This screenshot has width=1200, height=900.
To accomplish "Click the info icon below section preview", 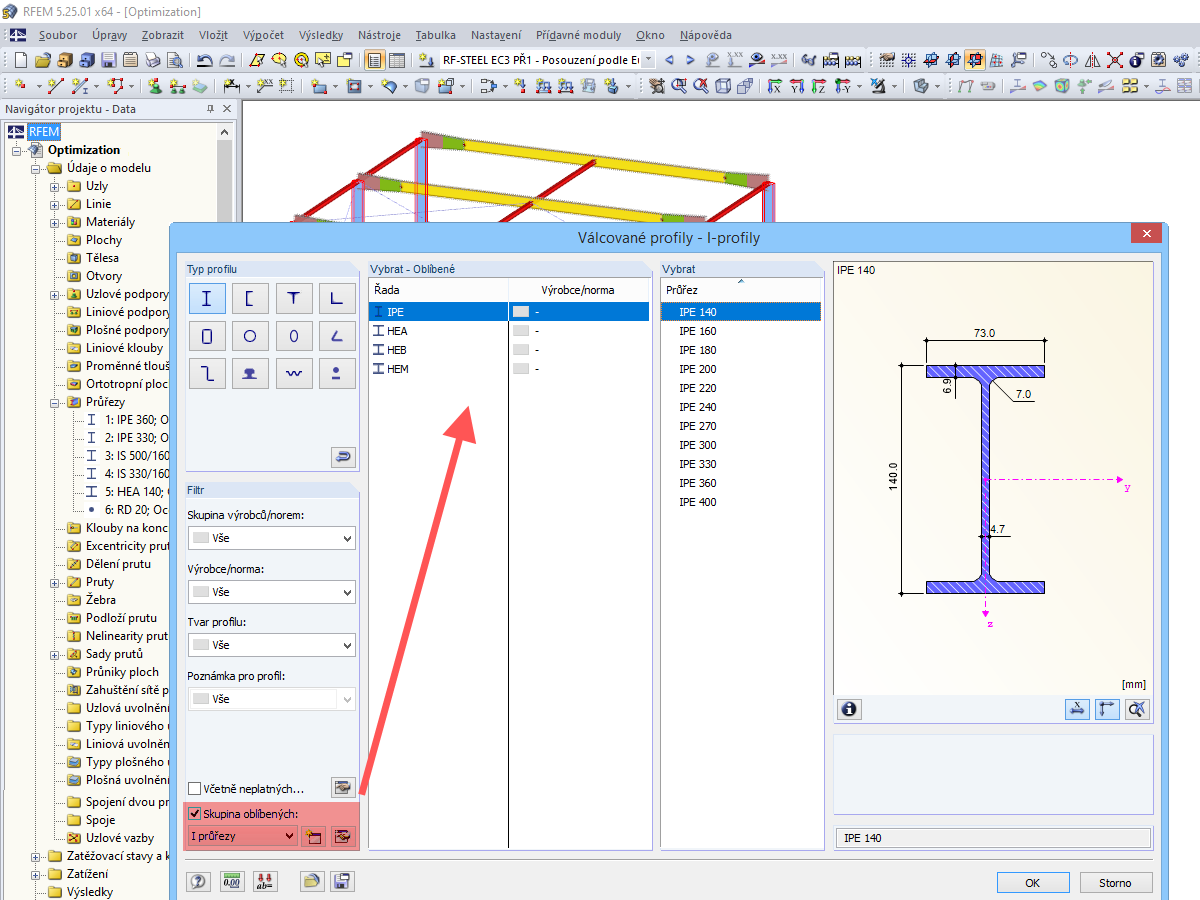I will [850, 709].
